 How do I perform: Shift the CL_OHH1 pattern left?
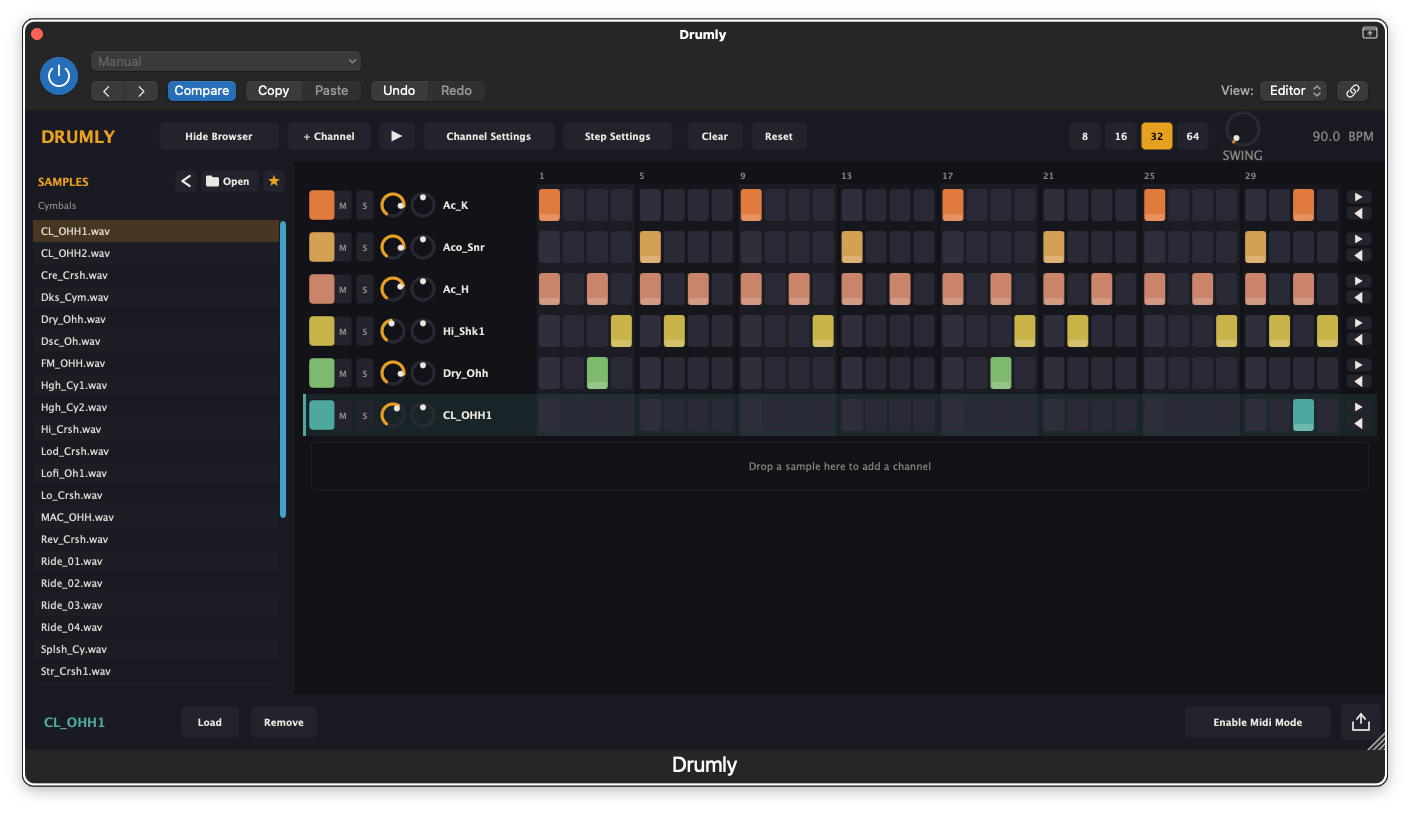pos(1358,423)
